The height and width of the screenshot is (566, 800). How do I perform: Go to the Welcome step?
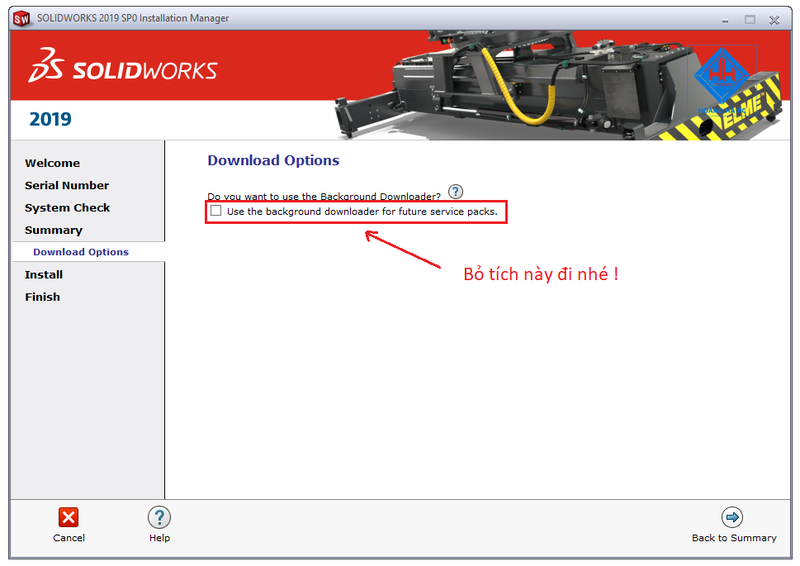53,163
